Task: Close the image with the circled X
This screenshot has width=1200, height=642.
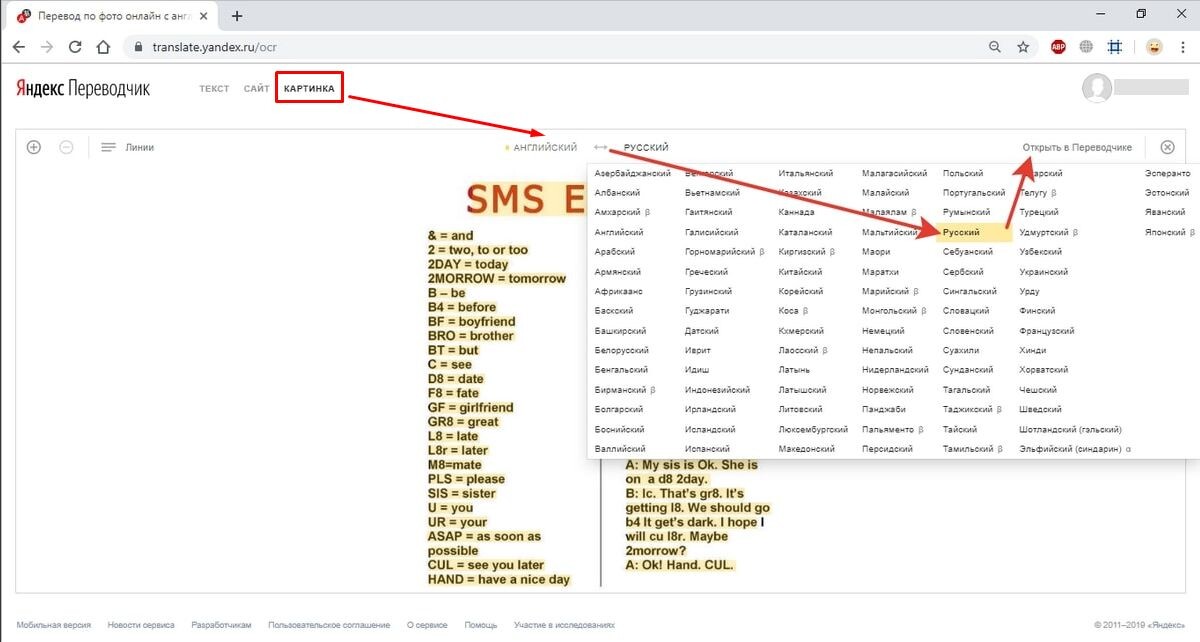Action: coord(1167,147)
